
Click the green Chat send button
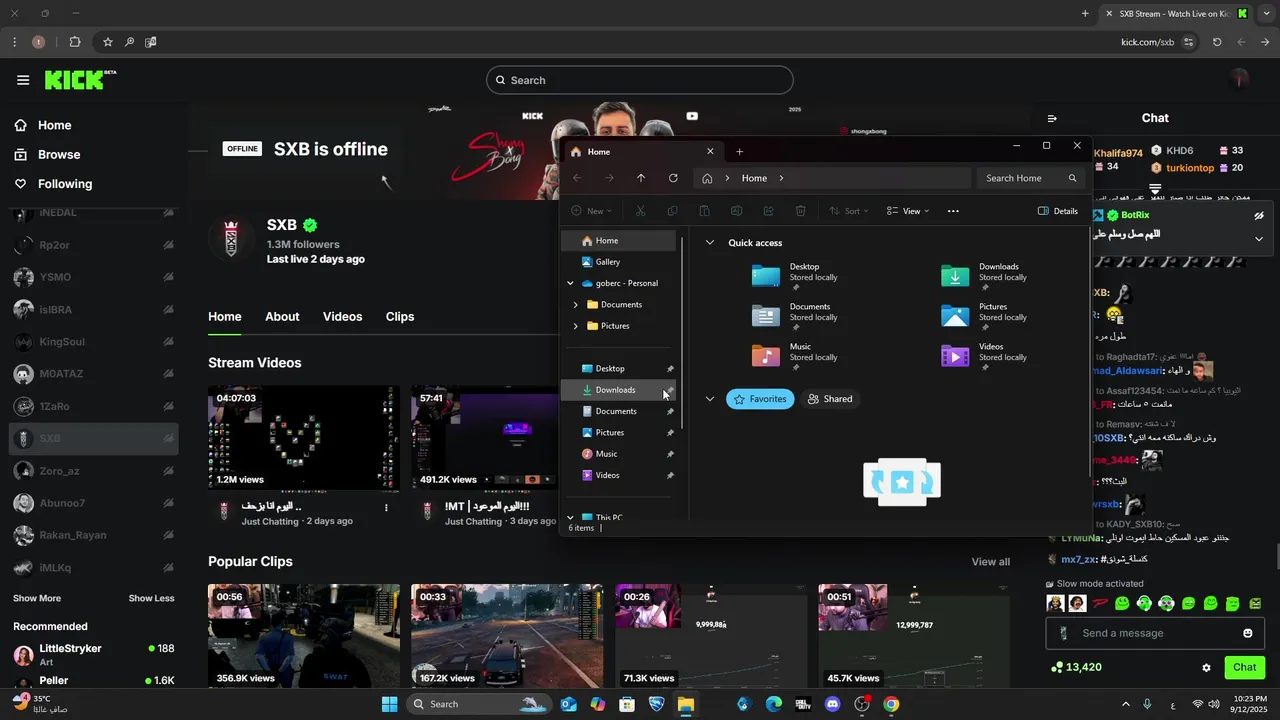point(1244,667)
